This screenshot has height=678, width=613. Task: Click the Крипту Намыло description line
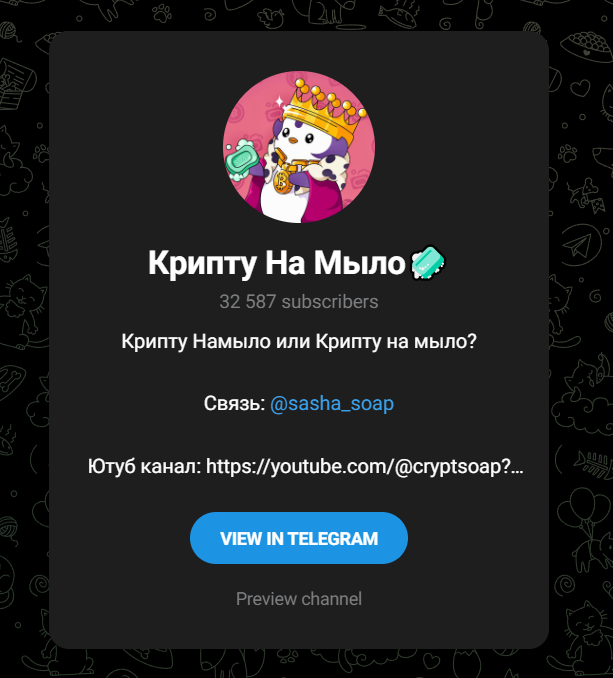tap(299, 342)
